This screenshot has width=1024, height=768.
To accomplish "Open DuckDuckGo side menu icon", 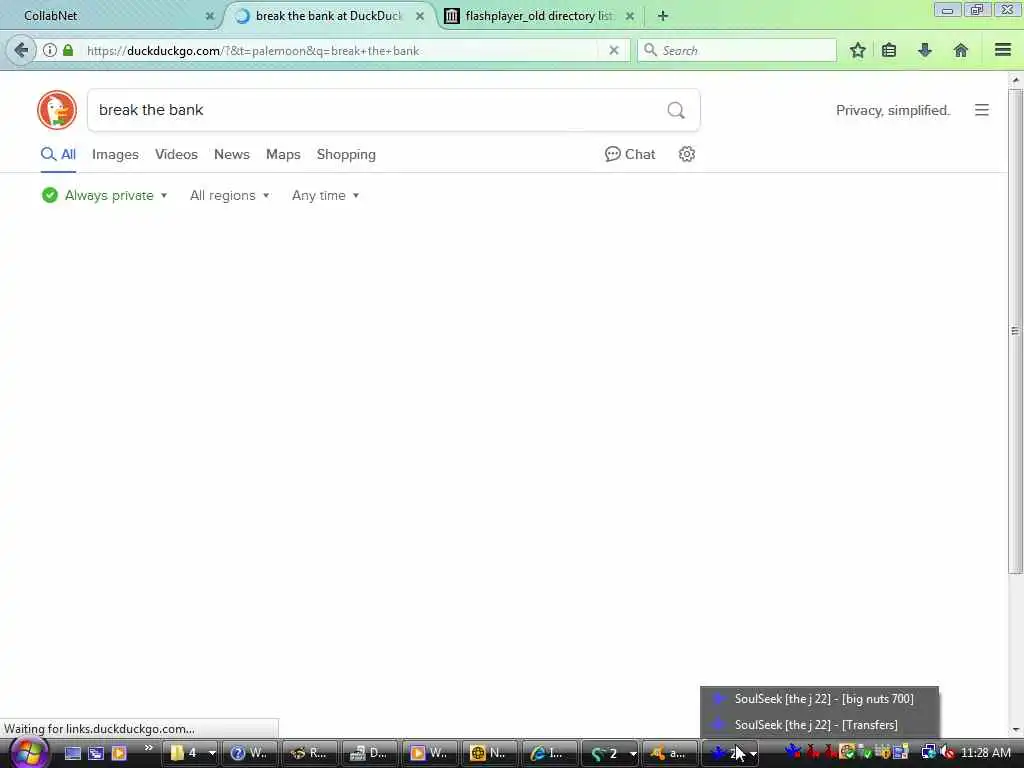I will tap(982, 110).
